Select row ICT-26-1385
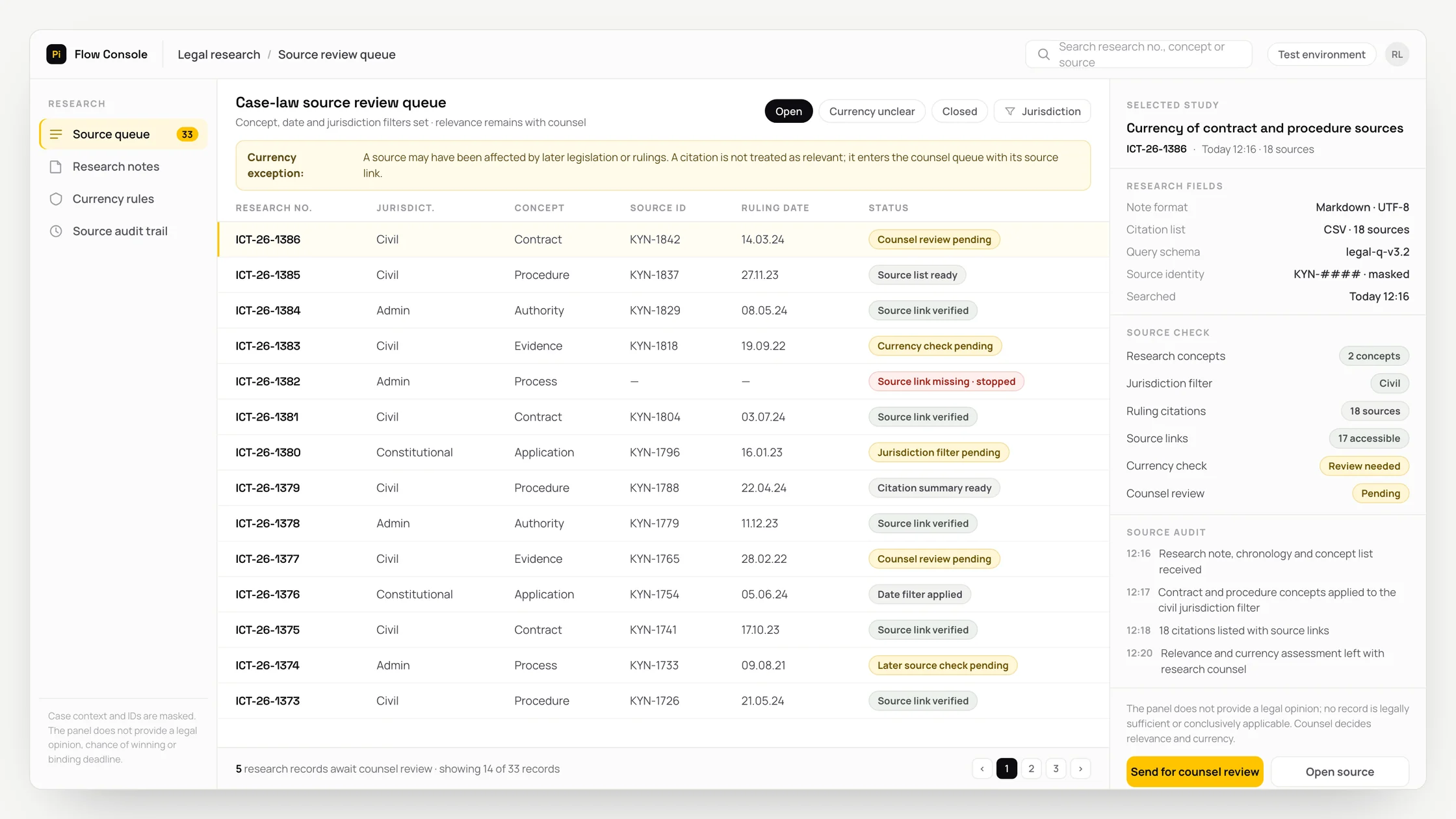The image size is (1456, 819). pos(663,275)
